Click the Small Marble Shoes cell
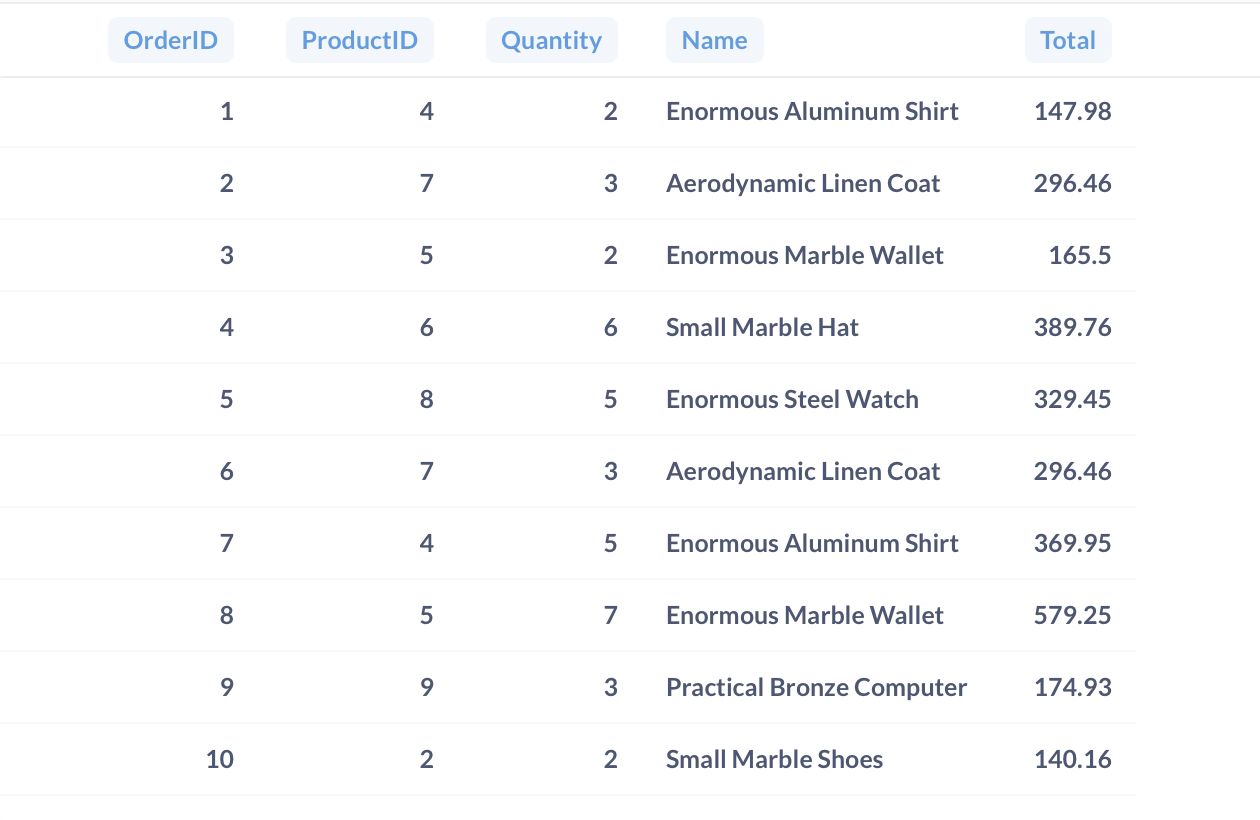The height and width of the screenshot is (820, 1260). click(774, 760)
